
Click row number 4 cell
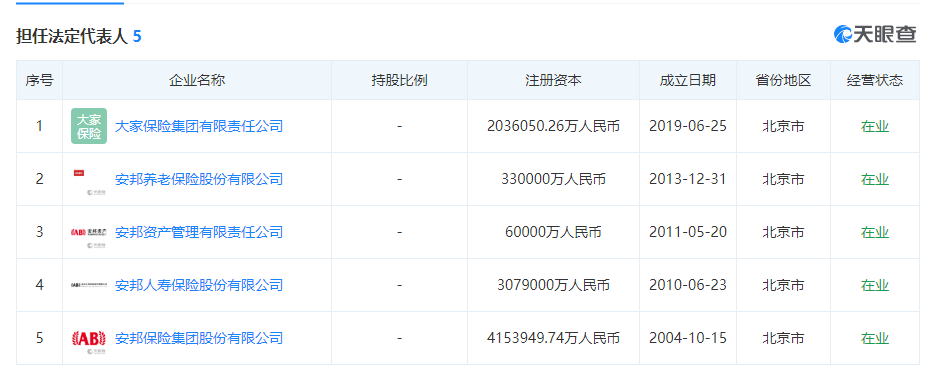(x=39, y=286)
